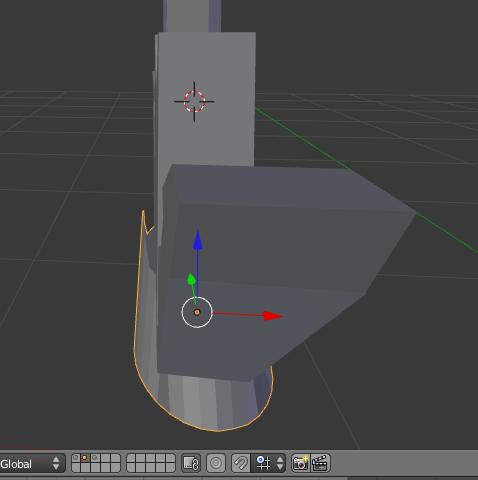Select the active orange-dot layer button
The width and height of the screenshot is (478, 480).
tap(85, 458)
